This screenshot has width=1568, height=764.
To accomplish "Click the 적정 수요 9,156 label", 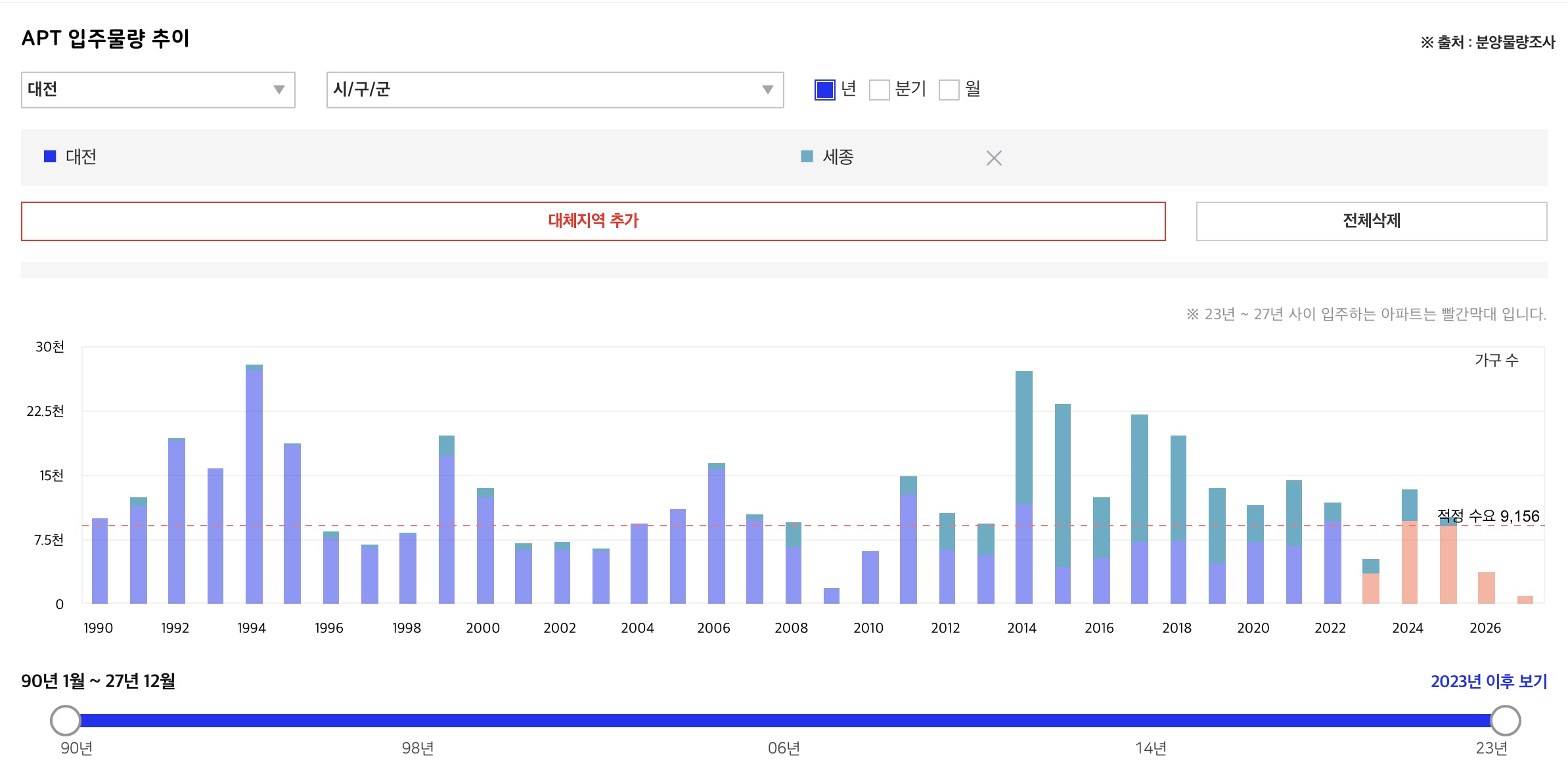I will point(1488,516).
